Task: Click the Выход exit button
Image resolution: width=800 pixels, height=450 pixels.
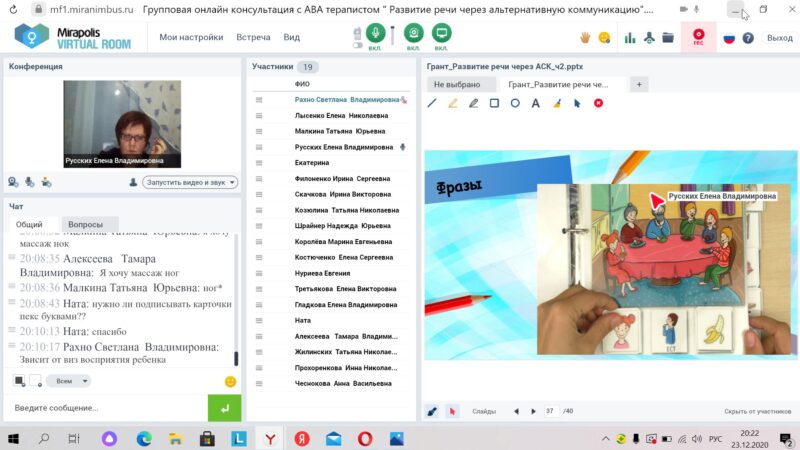Action: tap(780, 38)
